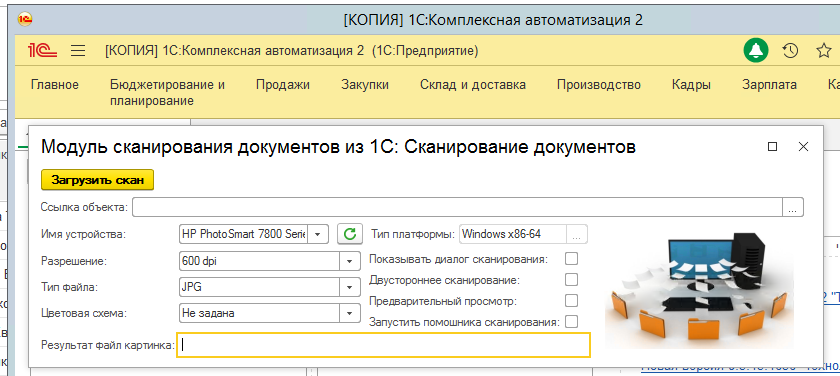Image resolution: width=840 pixels, height=376 pixels.
Task: Open the history clock icon
Action: (x=790, y=51)
